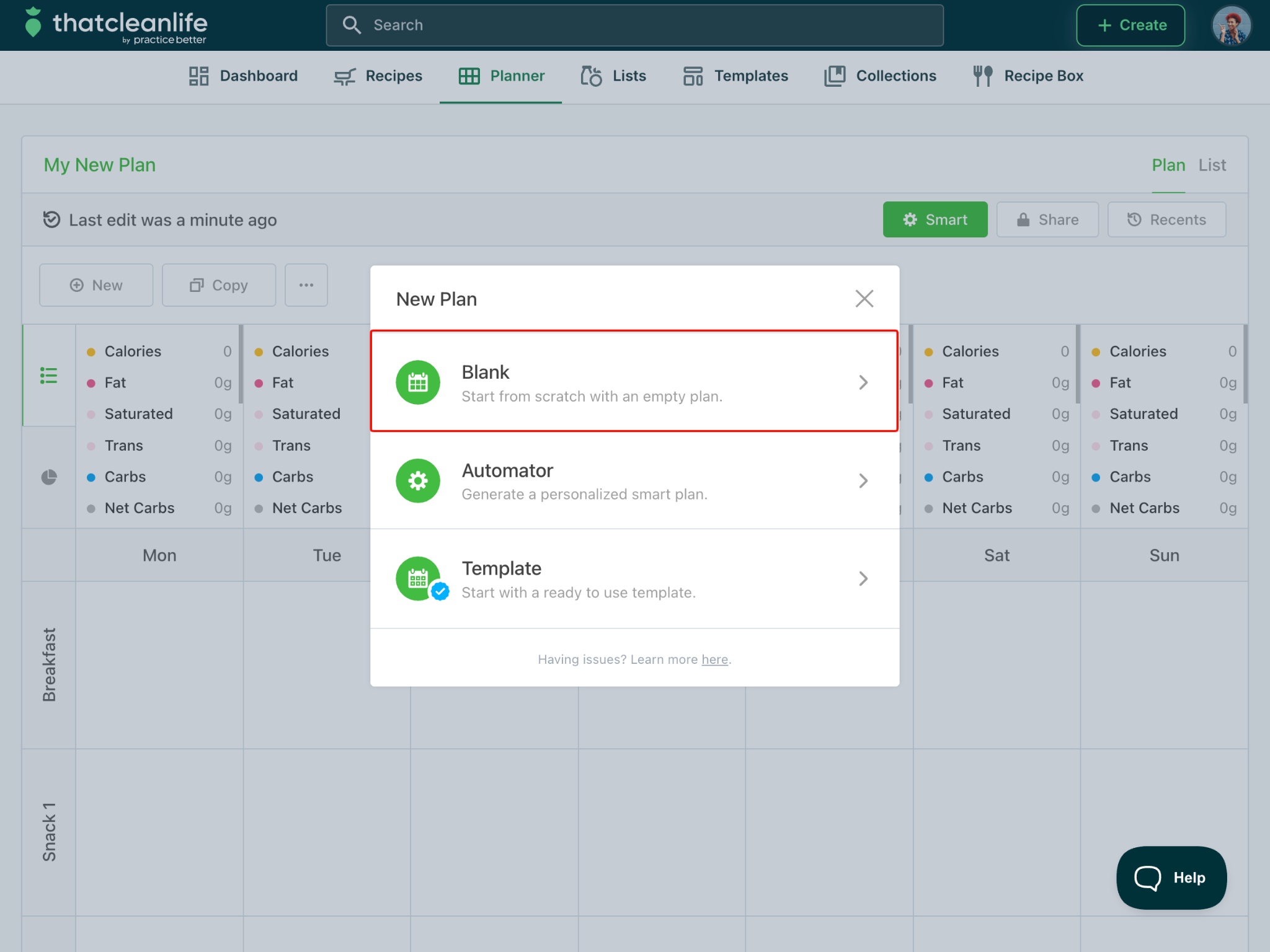Open the Lists tab
This screenshot has height=952, width=1270.
click(613, 76)
